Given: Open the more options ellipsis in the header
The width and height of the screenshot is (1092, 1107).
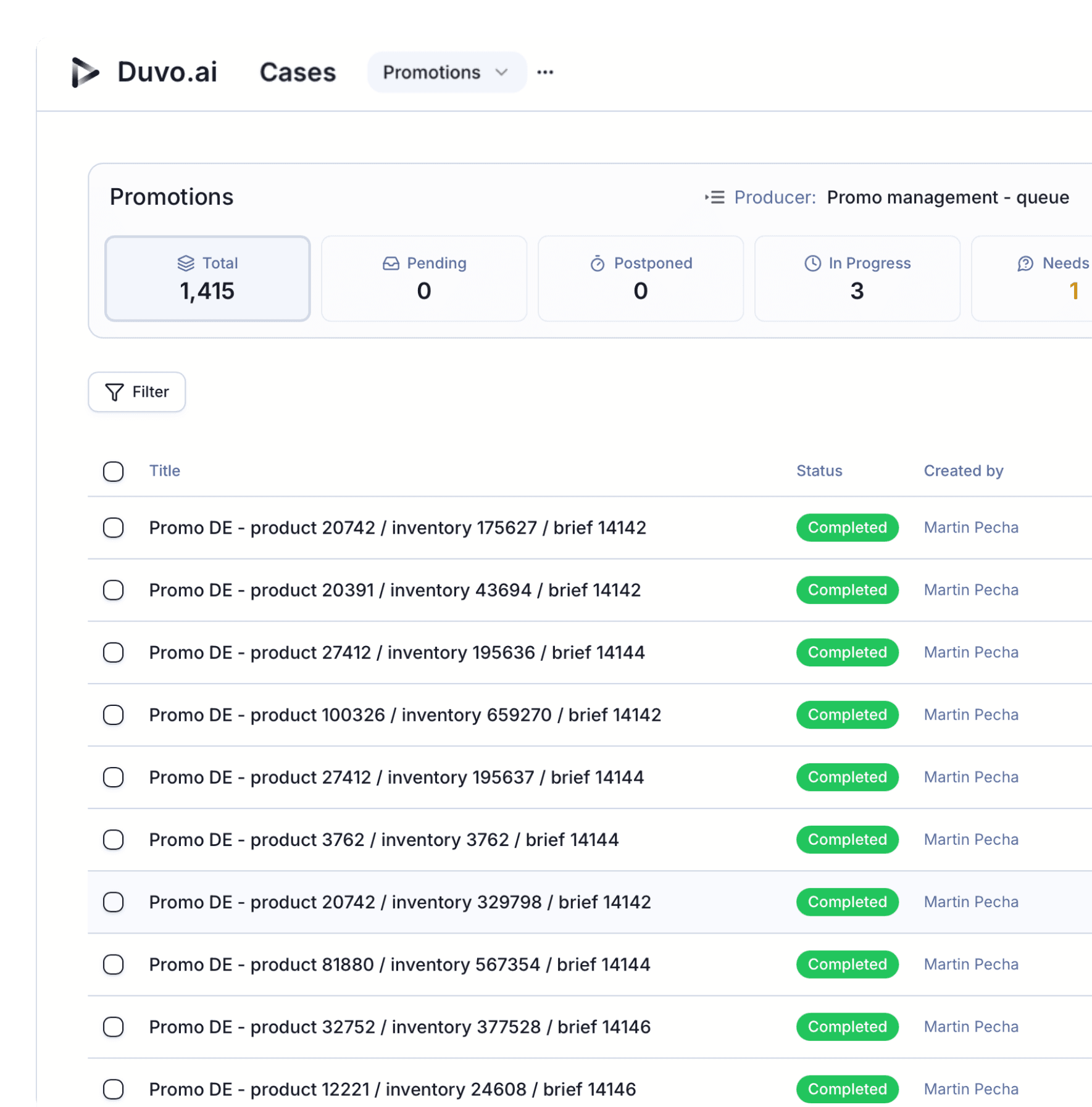Looking at the screenshot, I should [545, 72].
